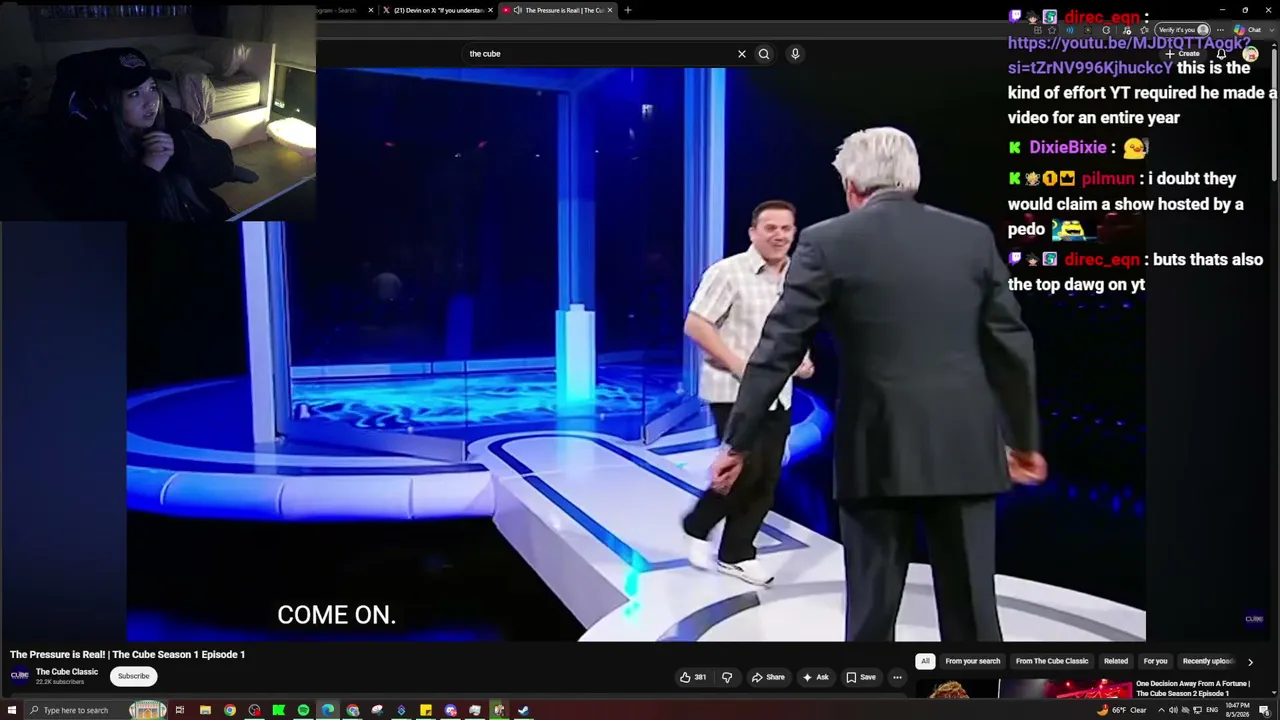The width and height of the screenshot is (1280, 720).
Task: Open the Windows Start menu
Action: coord(12,710)
